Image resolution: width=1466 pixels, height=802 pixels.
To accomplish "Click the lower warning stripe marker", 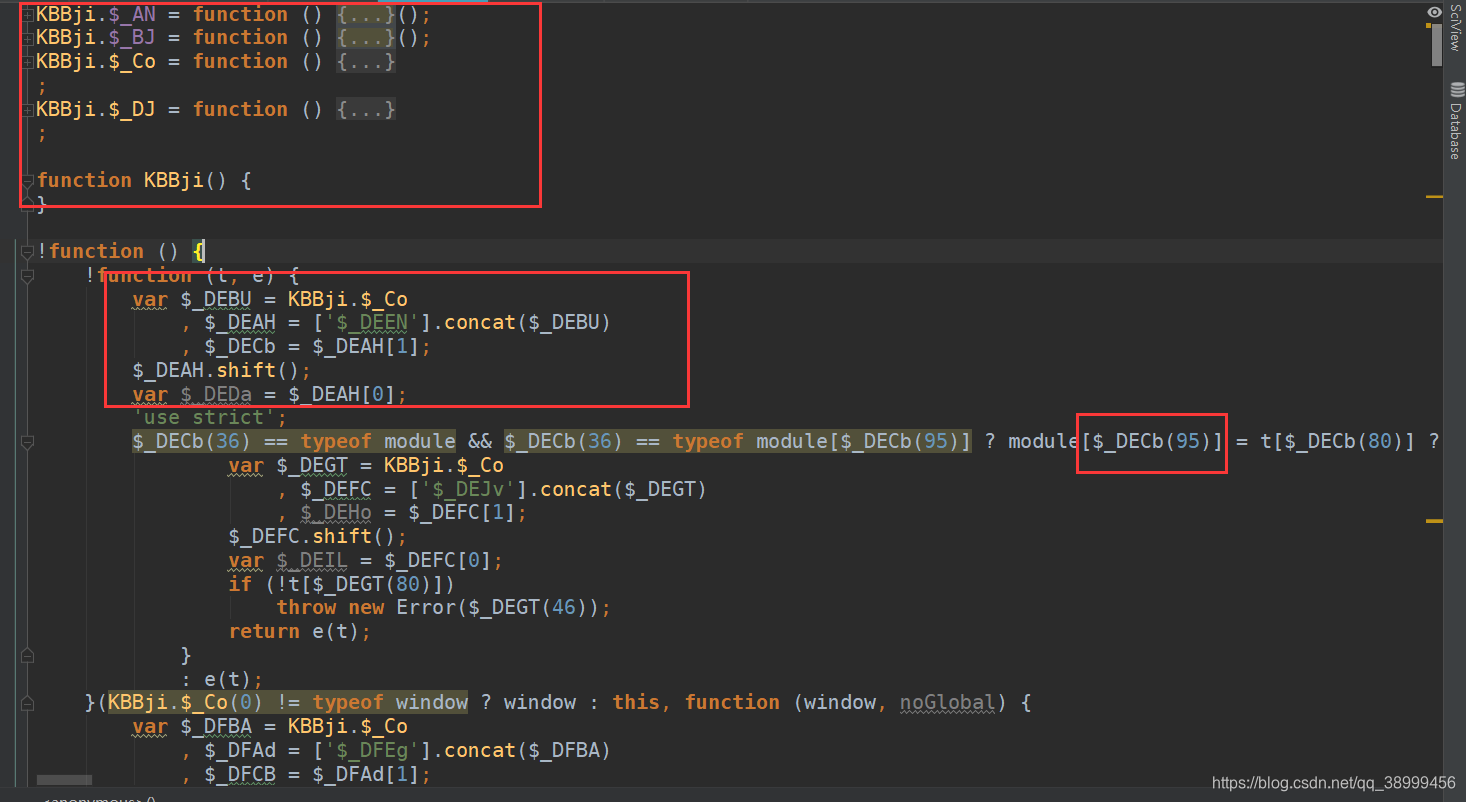I will coord(1435,521).
